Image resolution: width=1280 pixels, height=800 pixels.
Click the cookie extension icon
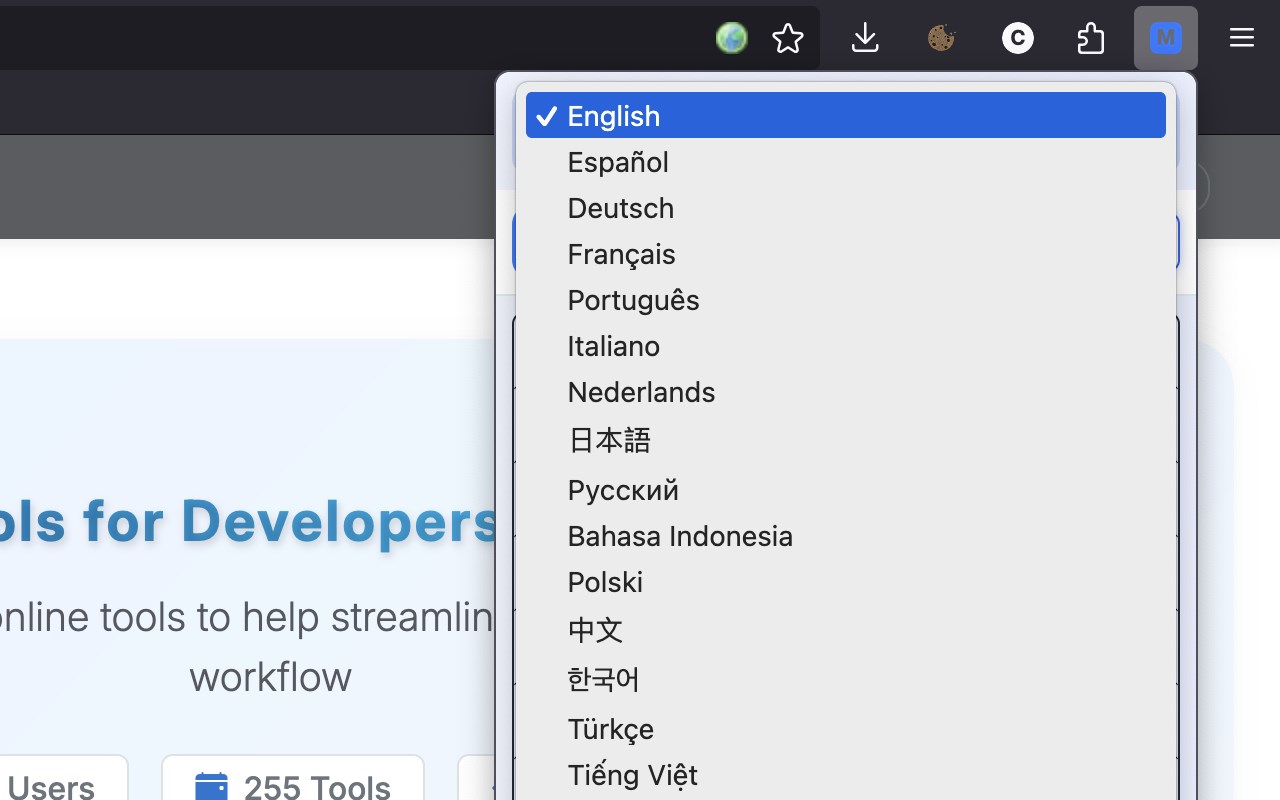coord(941,39)
